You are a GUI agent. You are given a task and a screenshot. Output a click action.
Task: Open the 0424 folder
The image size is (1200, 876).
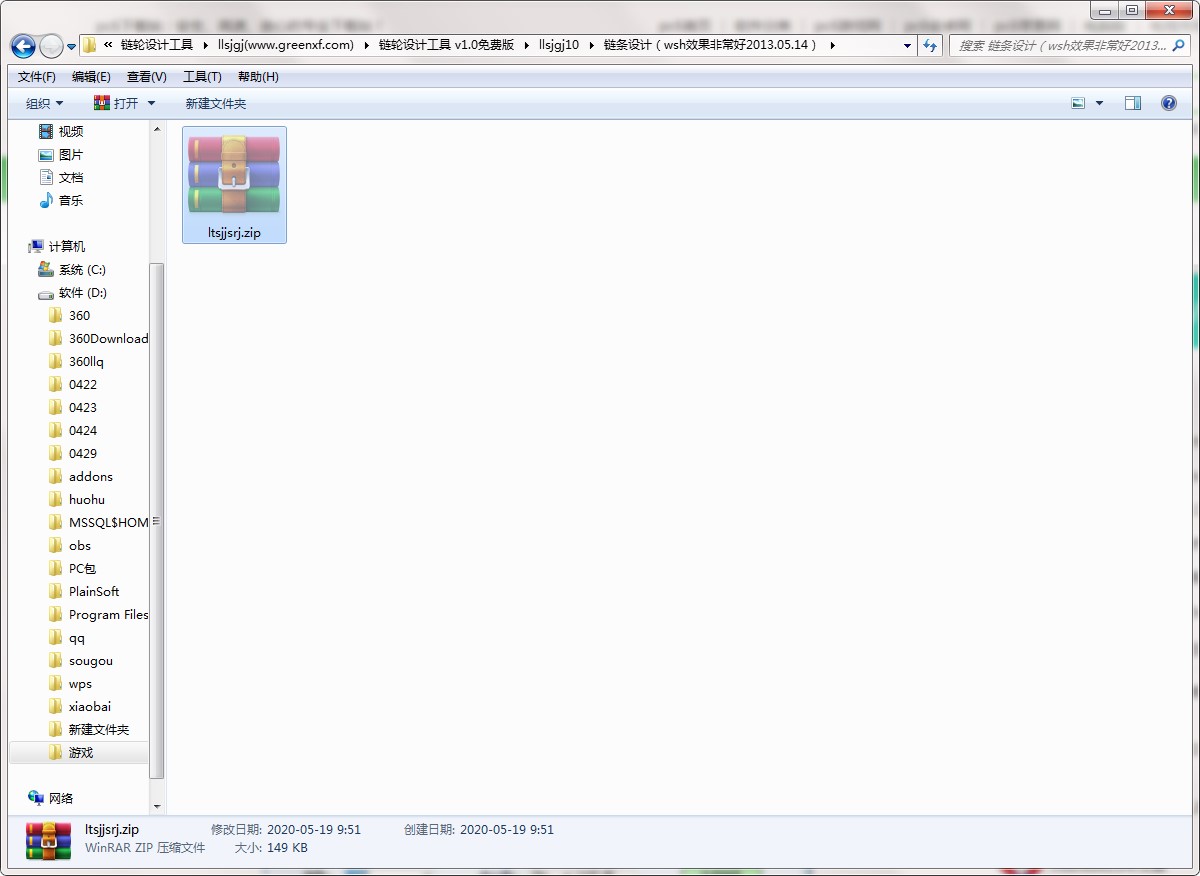click(x=73, y=430)
